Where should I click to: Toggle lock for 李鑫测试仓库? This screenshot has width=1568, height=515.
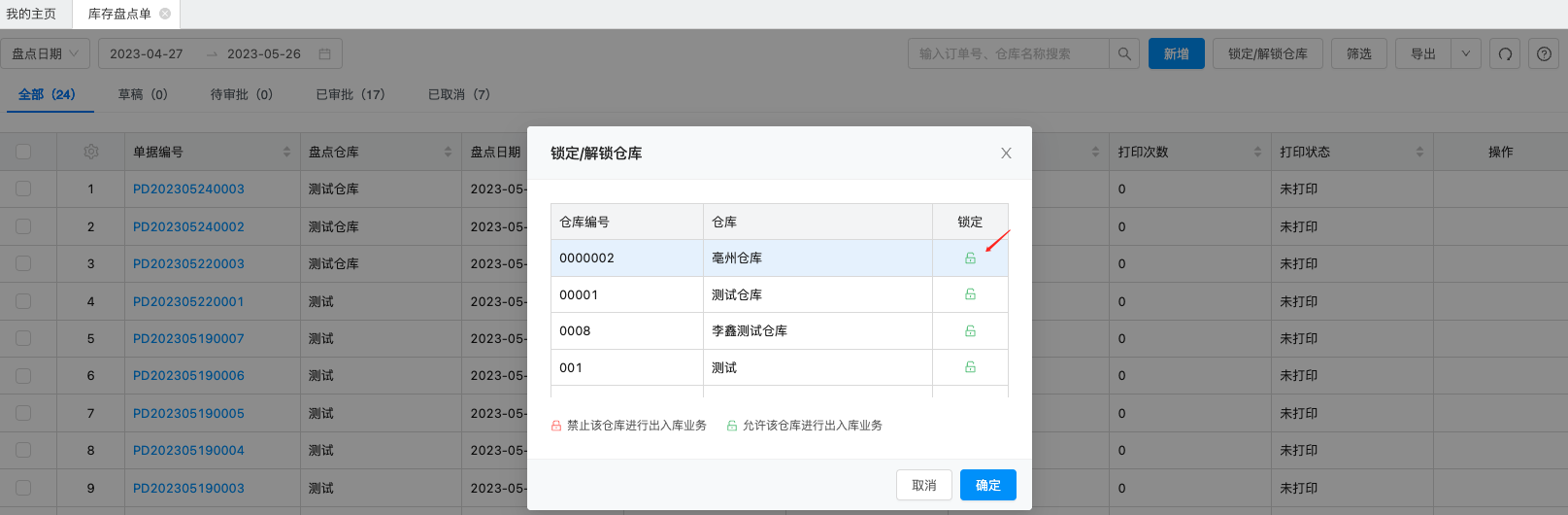click(x=970, y=331)
